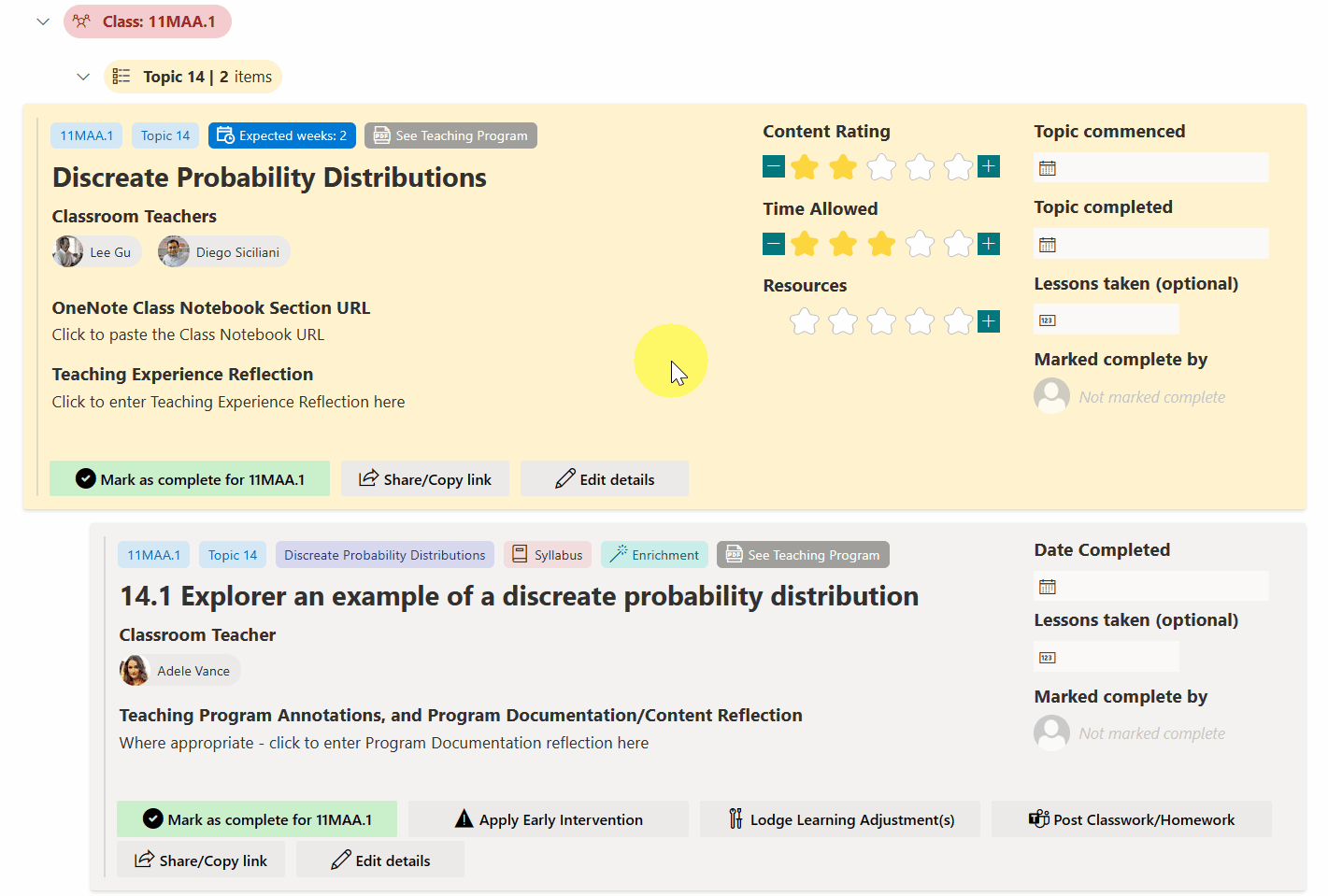Set Content Rating to two stars
The height and width of the screenshot is (896, 1328).
point(843,167)
